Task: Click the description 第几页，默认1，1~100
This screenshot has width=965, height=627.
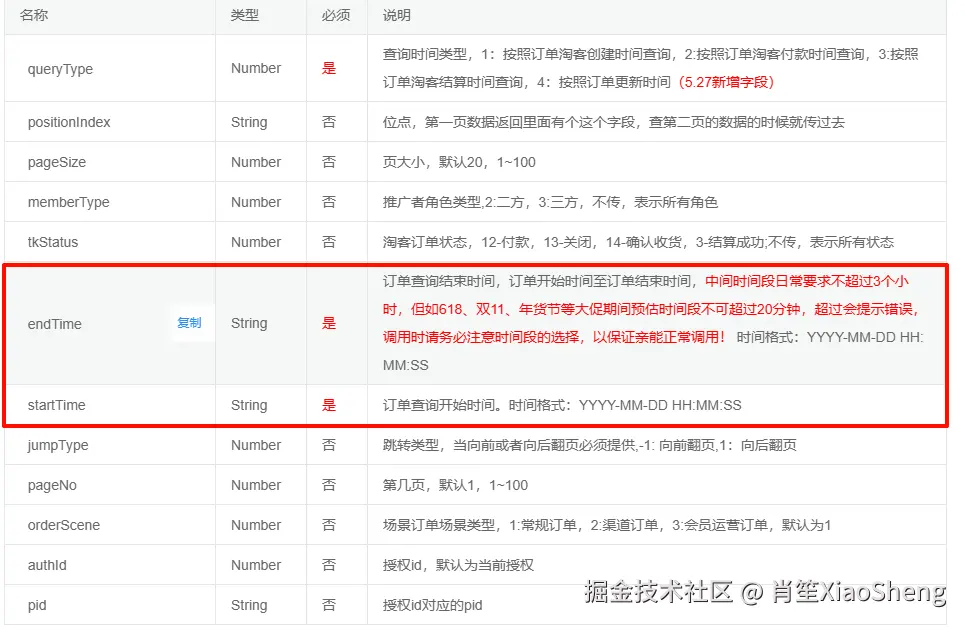Action: 455,485
